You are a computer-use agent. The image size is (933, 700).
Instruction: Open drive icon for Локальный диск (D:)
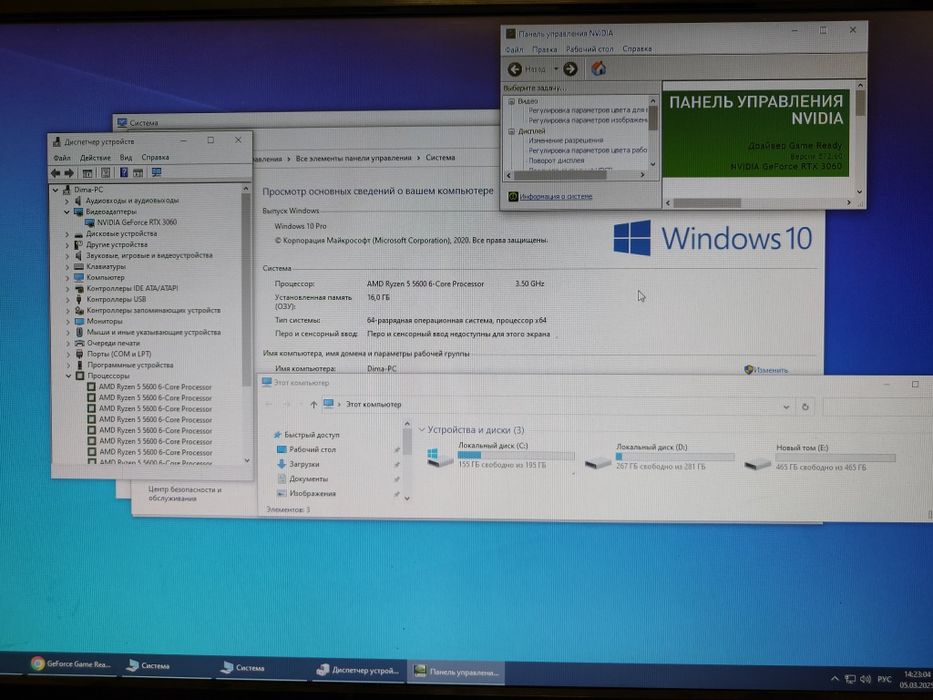[x=597, y=461]
